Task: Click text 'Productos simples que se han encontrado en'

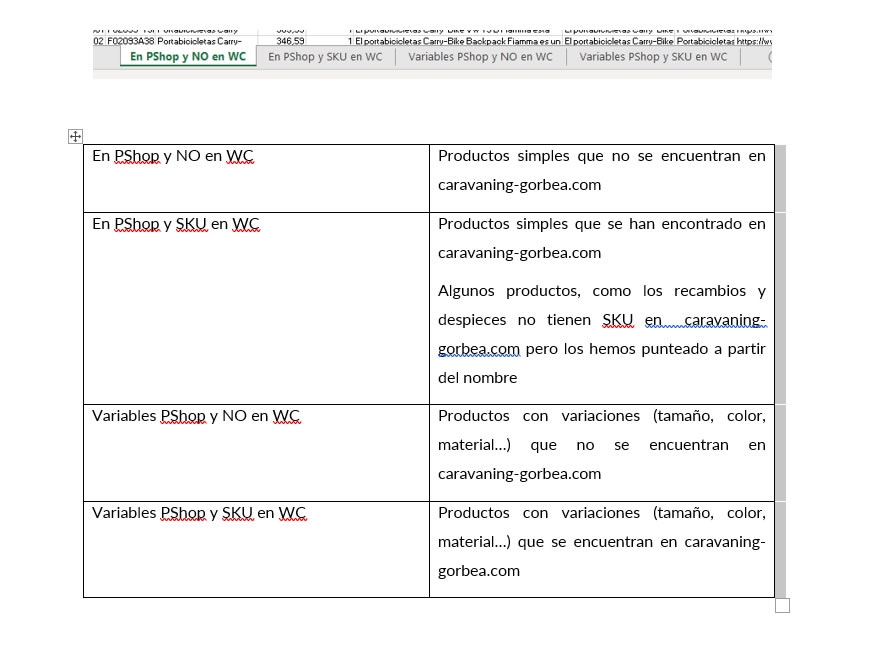Action: click(602, 224)
